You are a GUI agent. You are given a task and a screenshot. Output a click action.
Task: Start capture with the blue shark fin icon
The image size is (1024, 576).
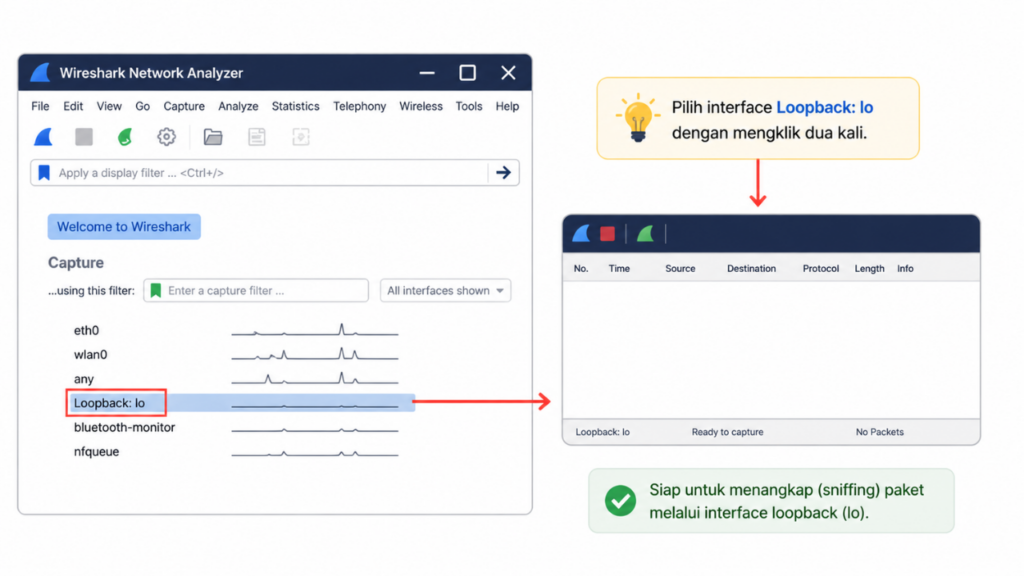click(x=43, y=137)
